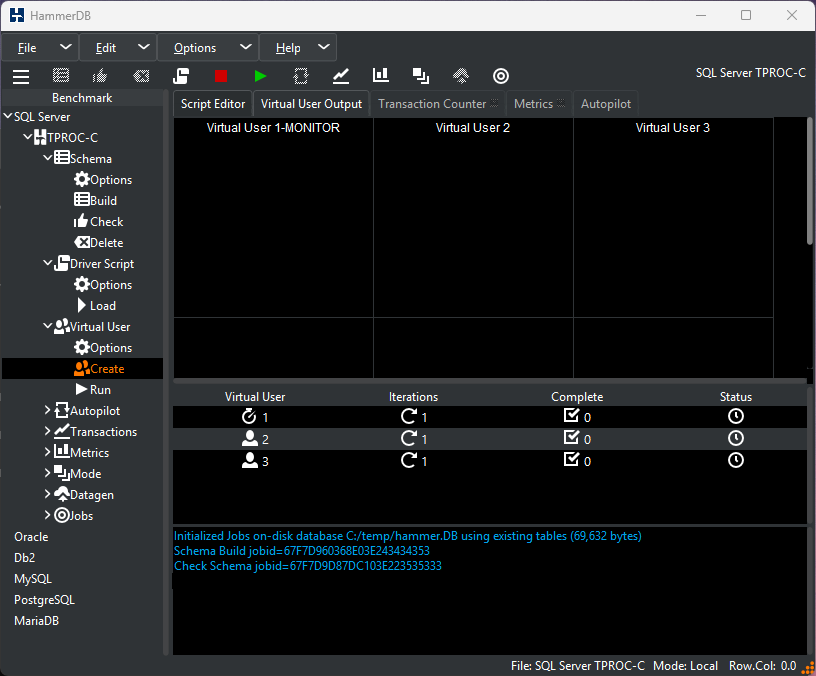The height and width of the screenshot is (676, 816).
Task: Click the Options menu dropdown arrow
Action: pyautogui.click(x=246, y=47)
